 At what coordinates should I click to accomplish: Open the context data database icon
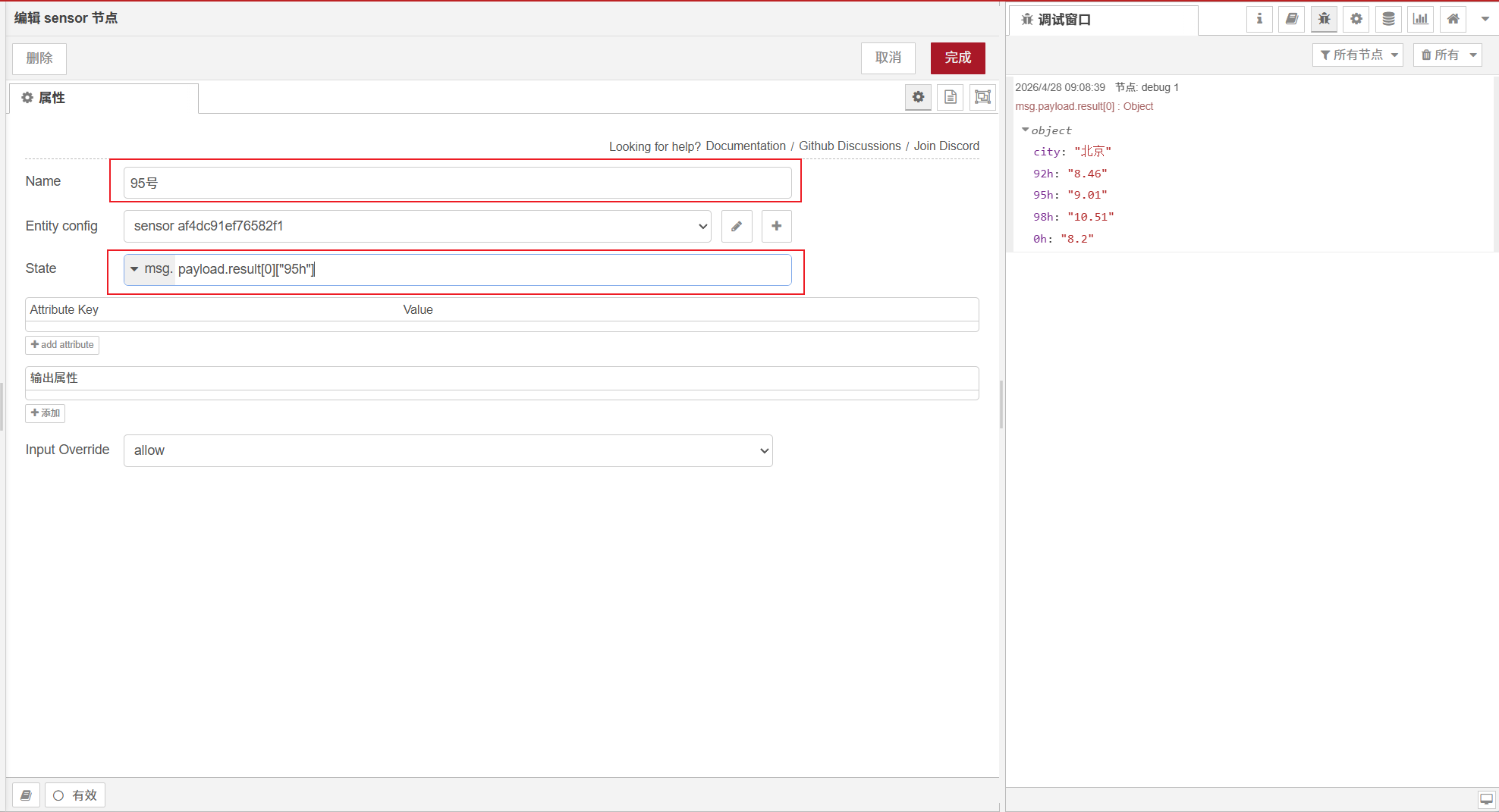click(1388, 19)
